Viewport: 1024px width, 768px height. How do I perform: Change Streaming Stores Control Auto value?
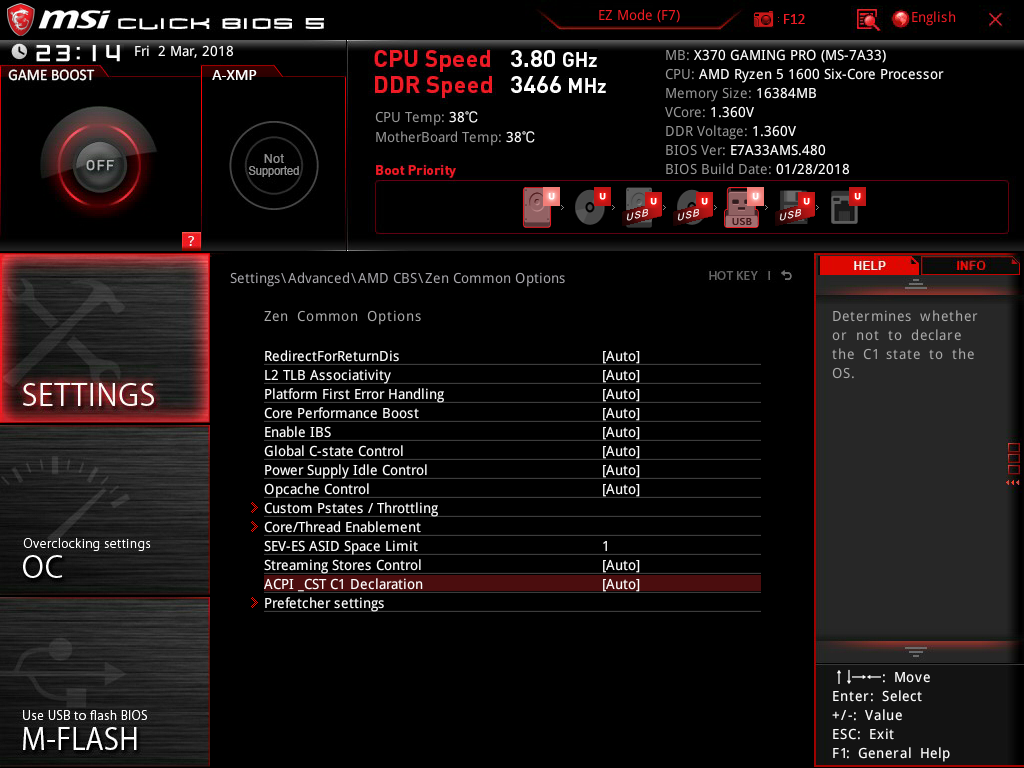(x=620, y=565)
